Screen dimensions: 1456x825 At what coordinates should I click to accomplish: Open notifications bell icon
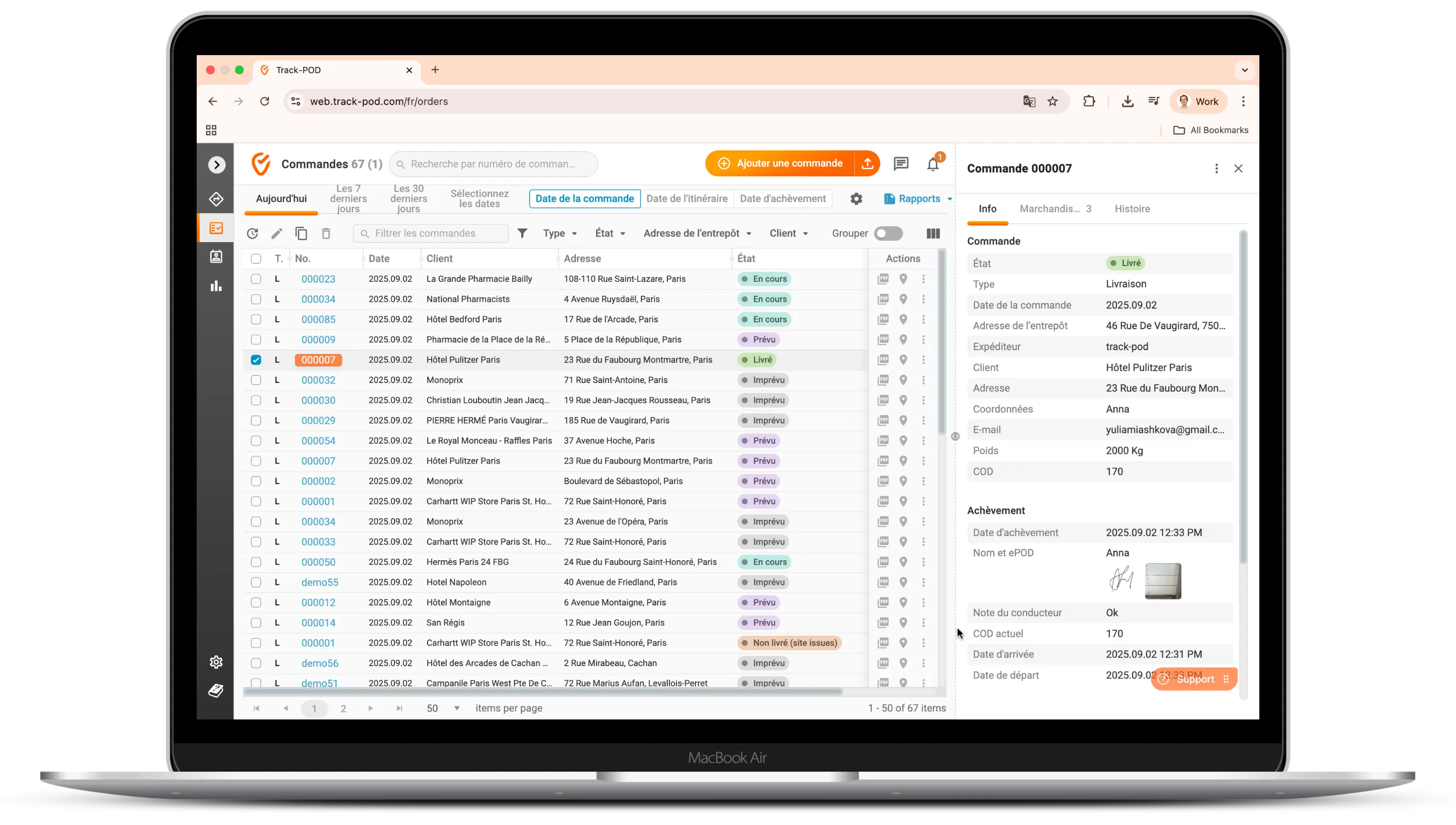(x=933, y=164)
